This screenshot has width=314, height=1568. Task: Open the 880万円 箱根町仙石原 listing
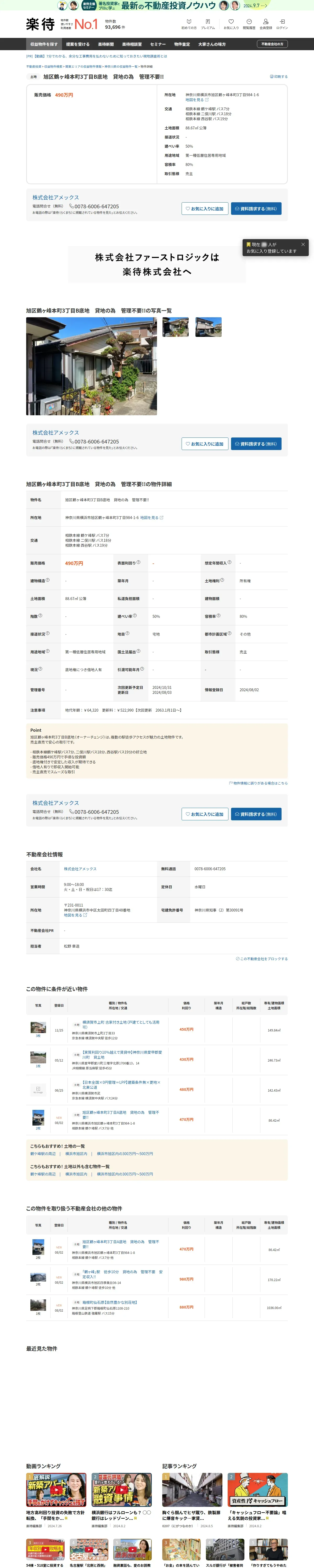(109, 1302)
